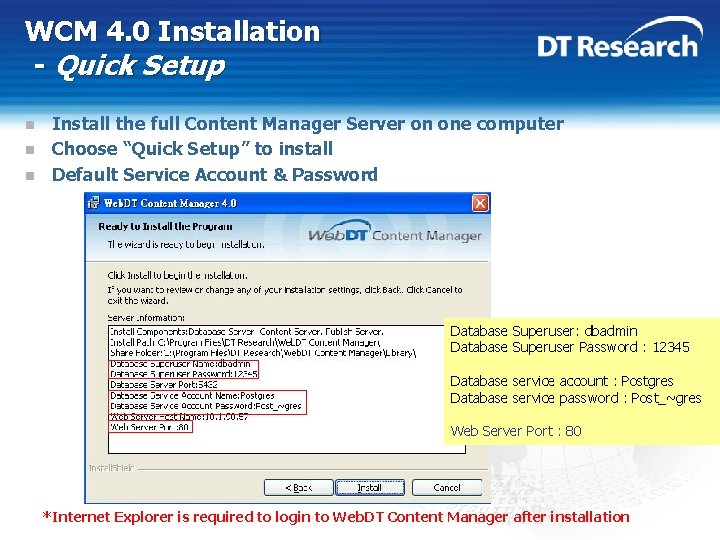The image size is (720, 540).
Task: Click 'Web Server Port : 80' in yellow note
Action: [516, 431]
